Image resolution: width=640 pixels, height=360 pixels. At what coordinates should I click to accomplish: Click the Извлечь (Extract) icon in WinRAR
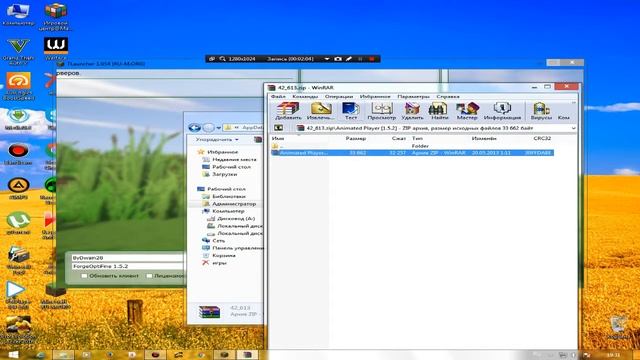(x=321, y=111)
